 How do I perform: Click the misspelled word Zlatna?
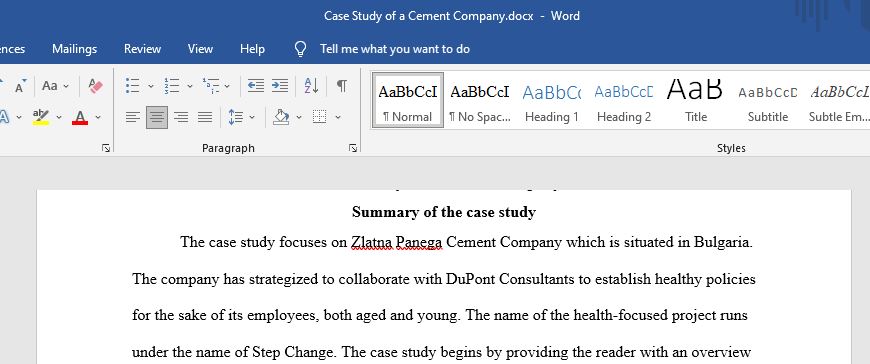tap(371, 242)
